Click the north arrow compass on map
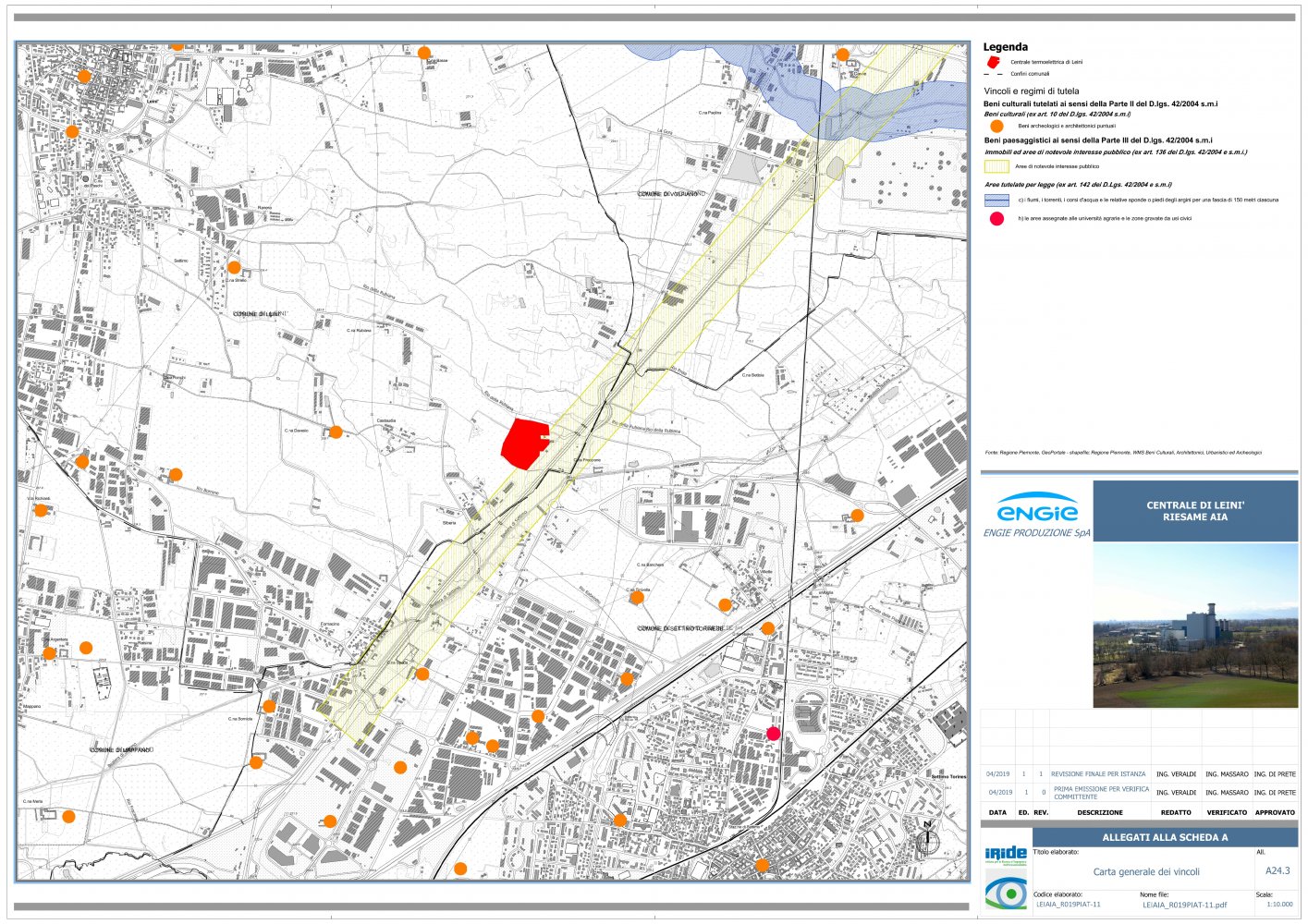The height and width of the screenshot is (924, 1308). click(x=927, y=838)
